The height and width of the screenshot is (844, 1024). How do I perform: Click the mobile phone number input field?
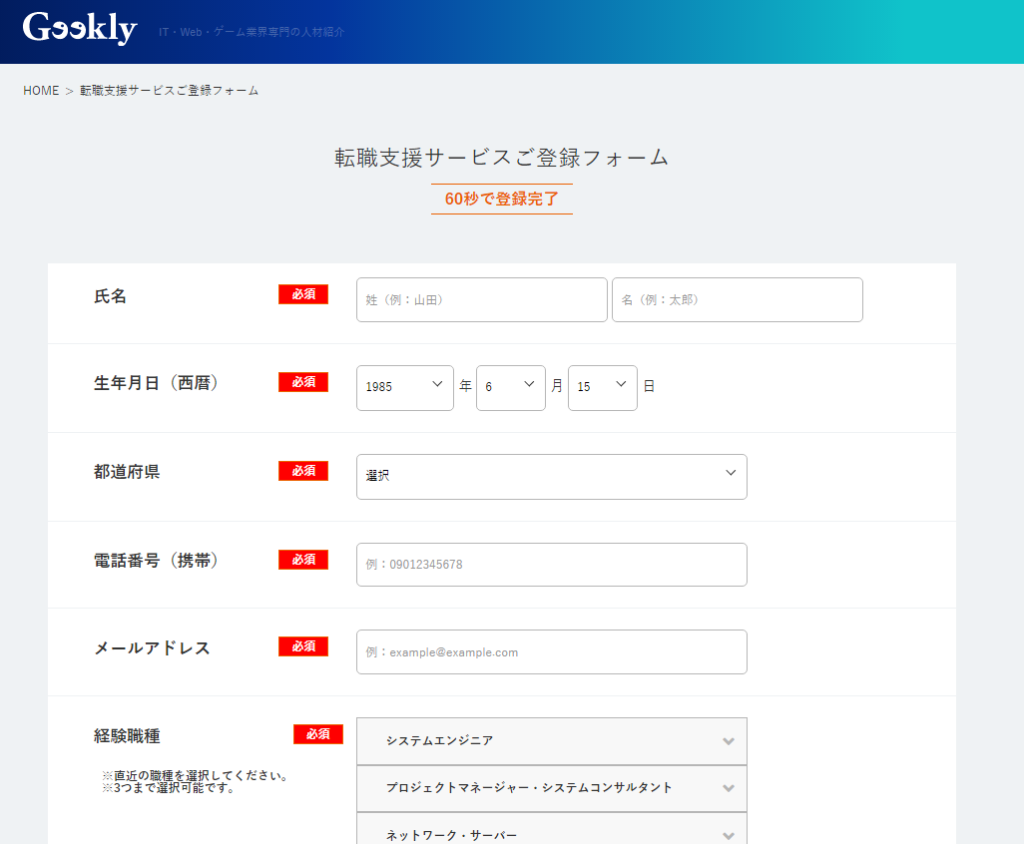tap(551, 565)
